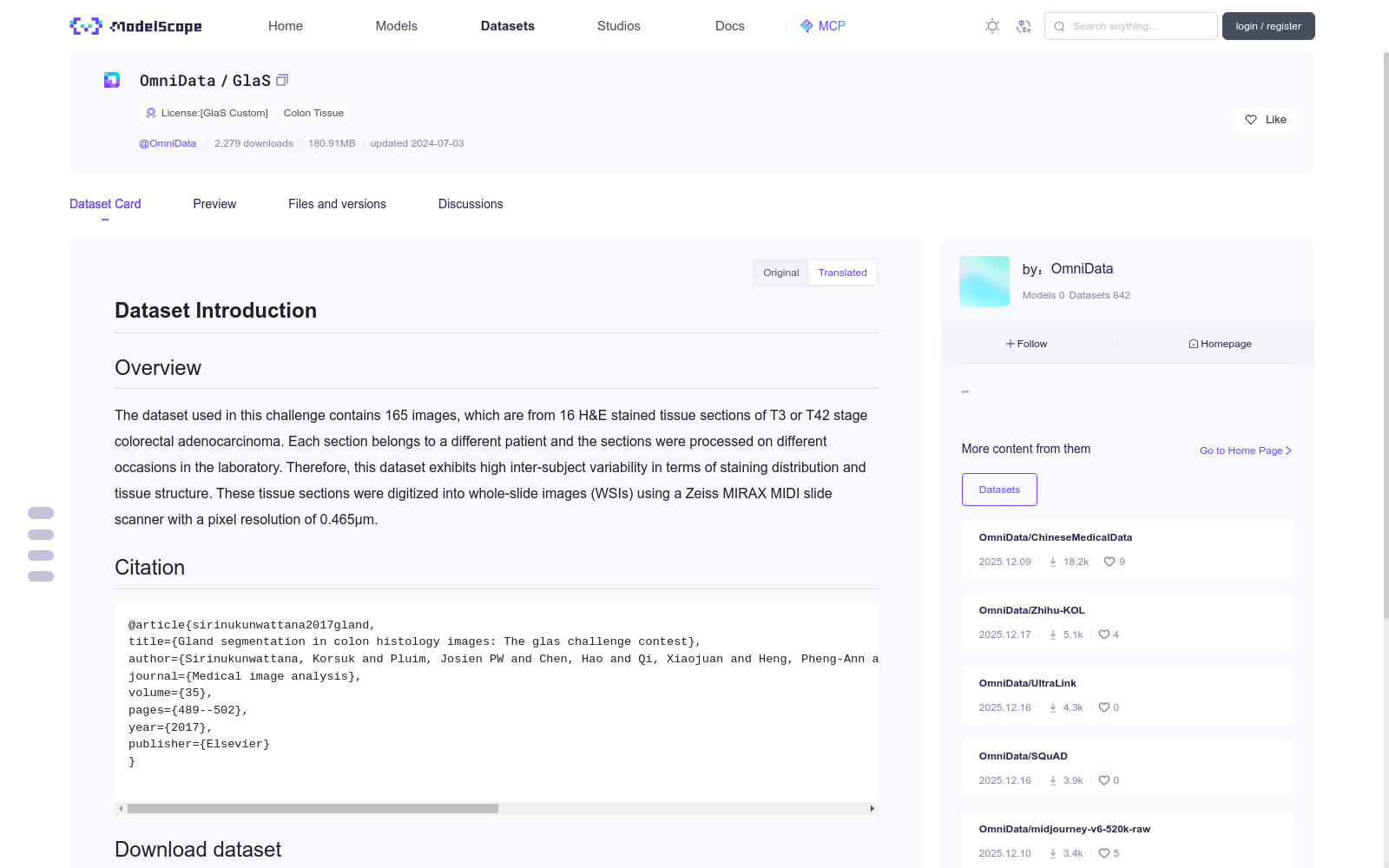The height and width of the screenshot is (868, 1389).
Task: Click the license badge icon
Action: (x=151, y=113)
